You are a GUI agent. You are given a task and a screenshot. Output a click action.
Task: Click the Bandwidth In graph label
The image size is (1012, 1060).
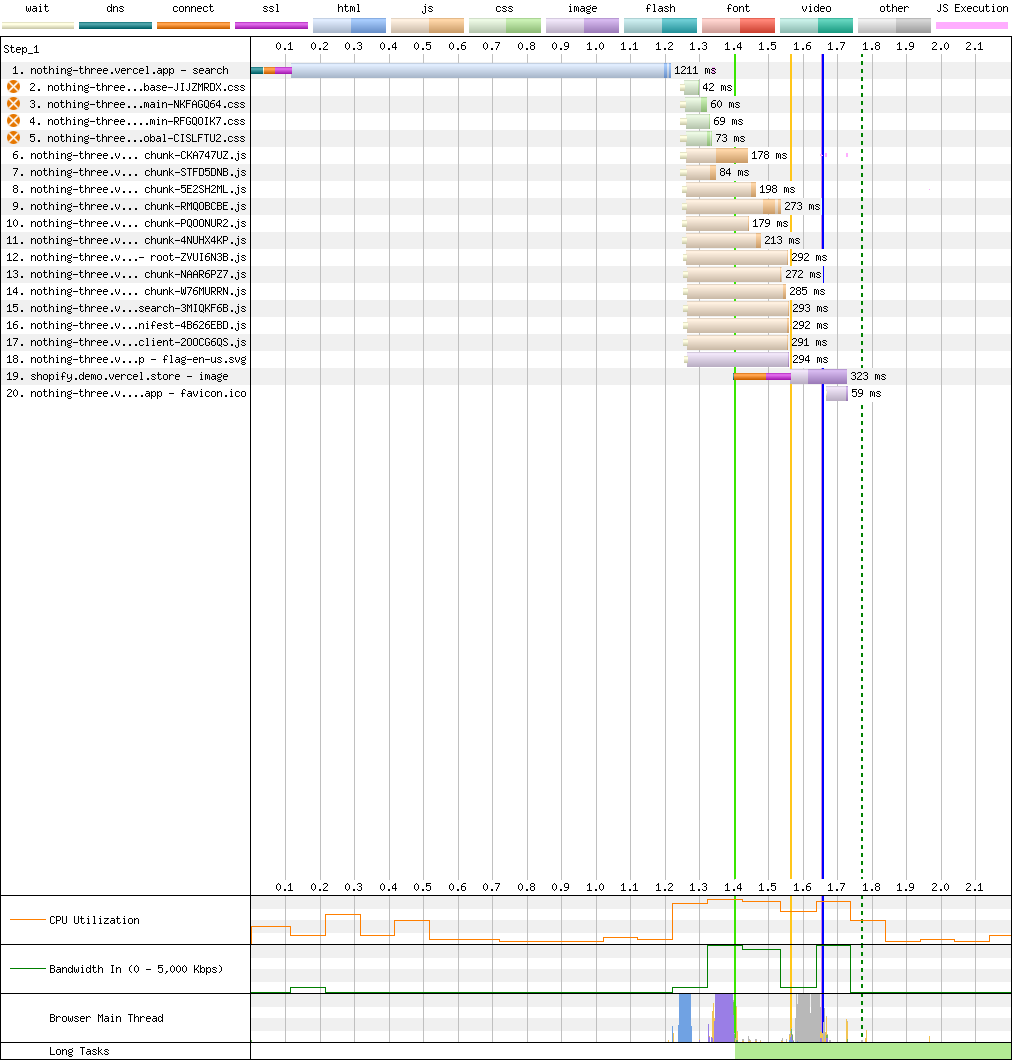point(136,969)
